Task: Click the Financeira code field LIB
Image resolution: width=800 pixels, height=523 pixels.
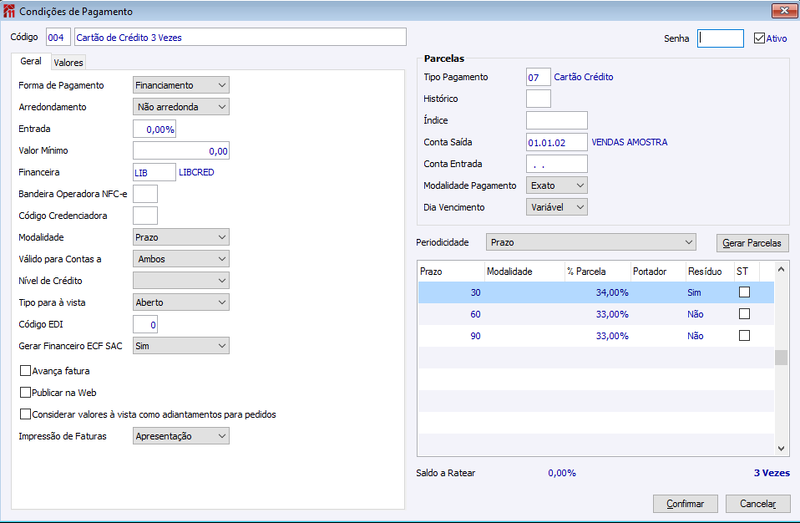Action: [154, 172]
